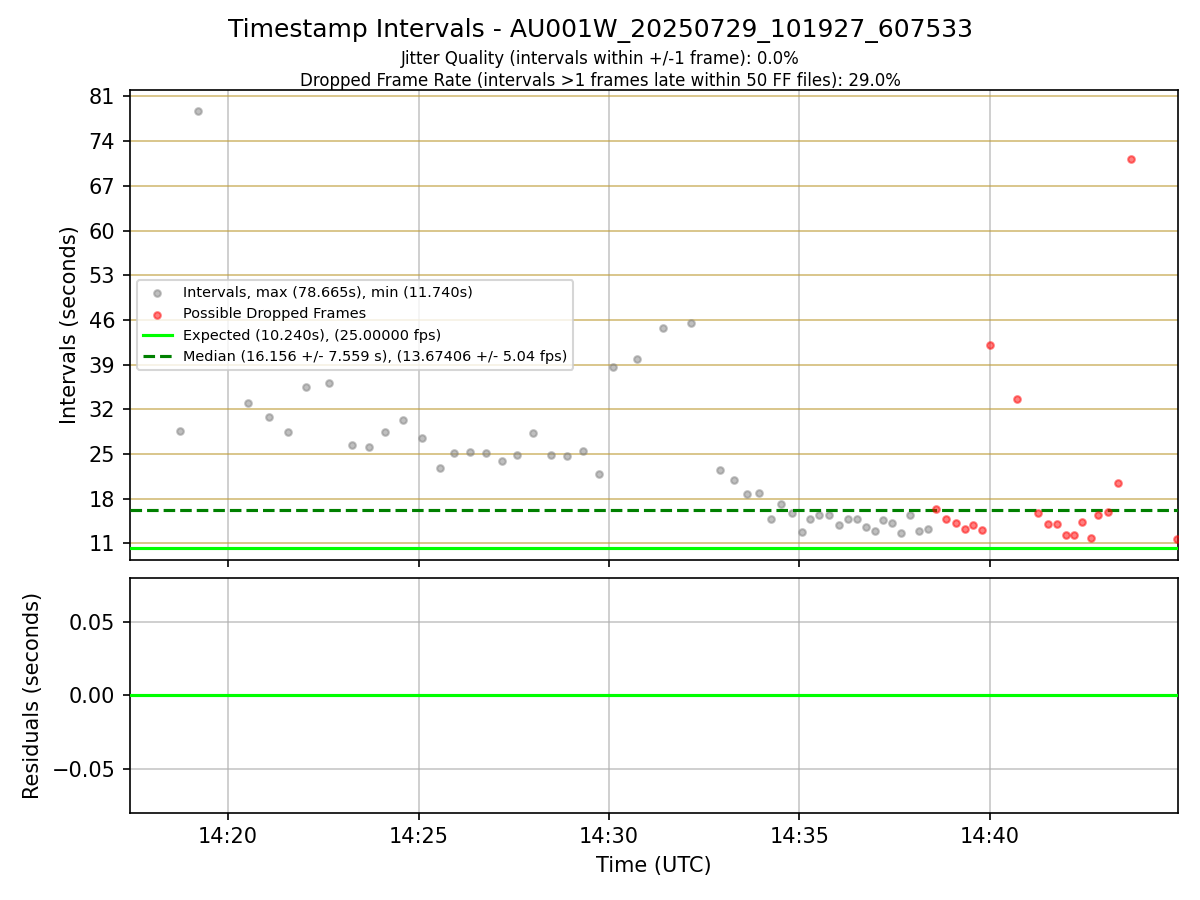Image resolution: width=1200 pixels, height=900 pixels.
Task: Click the highest gray point near 14:32
Action: tap(691, 323)
